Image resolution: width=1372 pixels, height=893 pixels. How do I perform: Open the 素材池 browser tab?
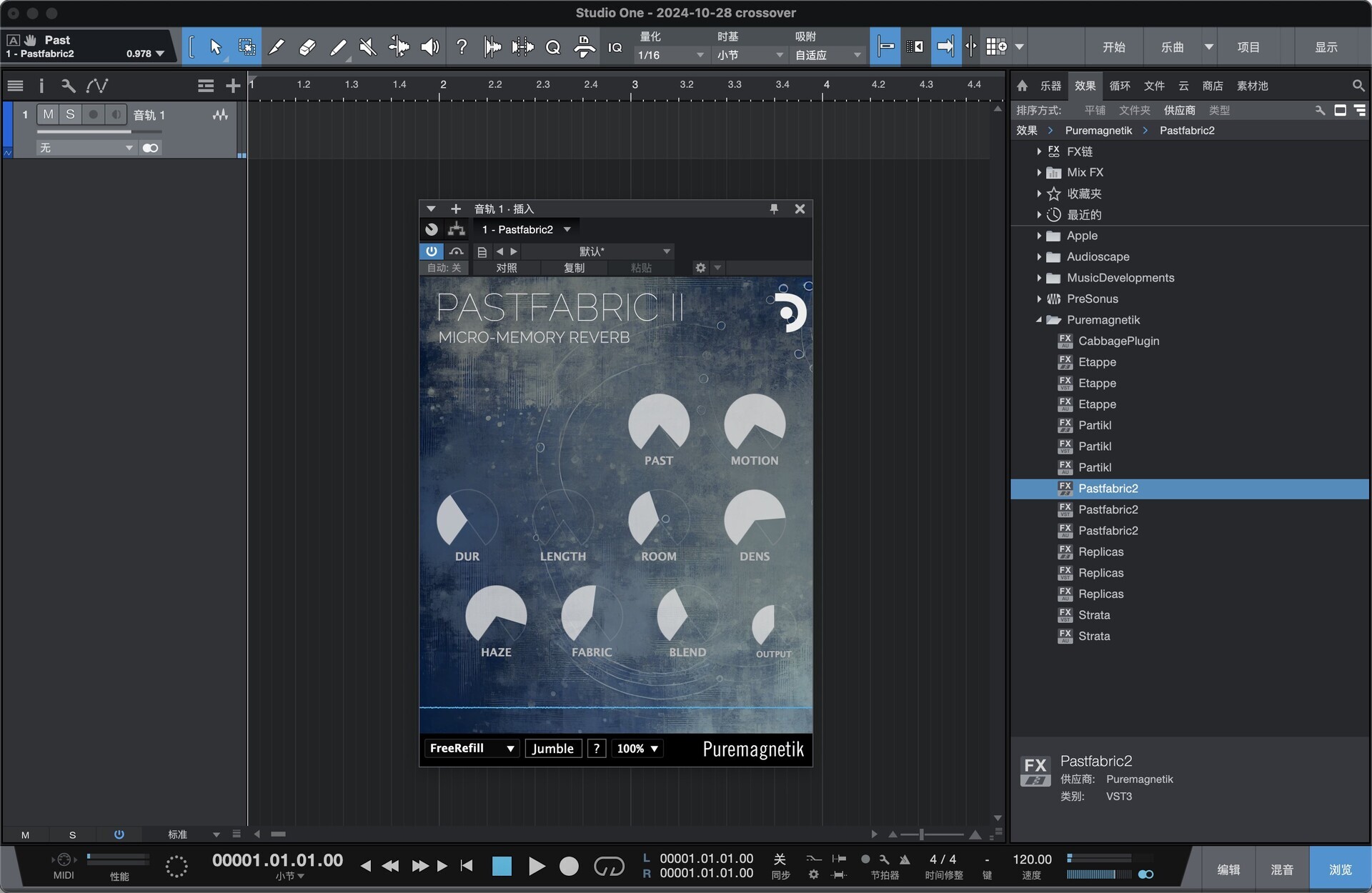point(1252,86)
